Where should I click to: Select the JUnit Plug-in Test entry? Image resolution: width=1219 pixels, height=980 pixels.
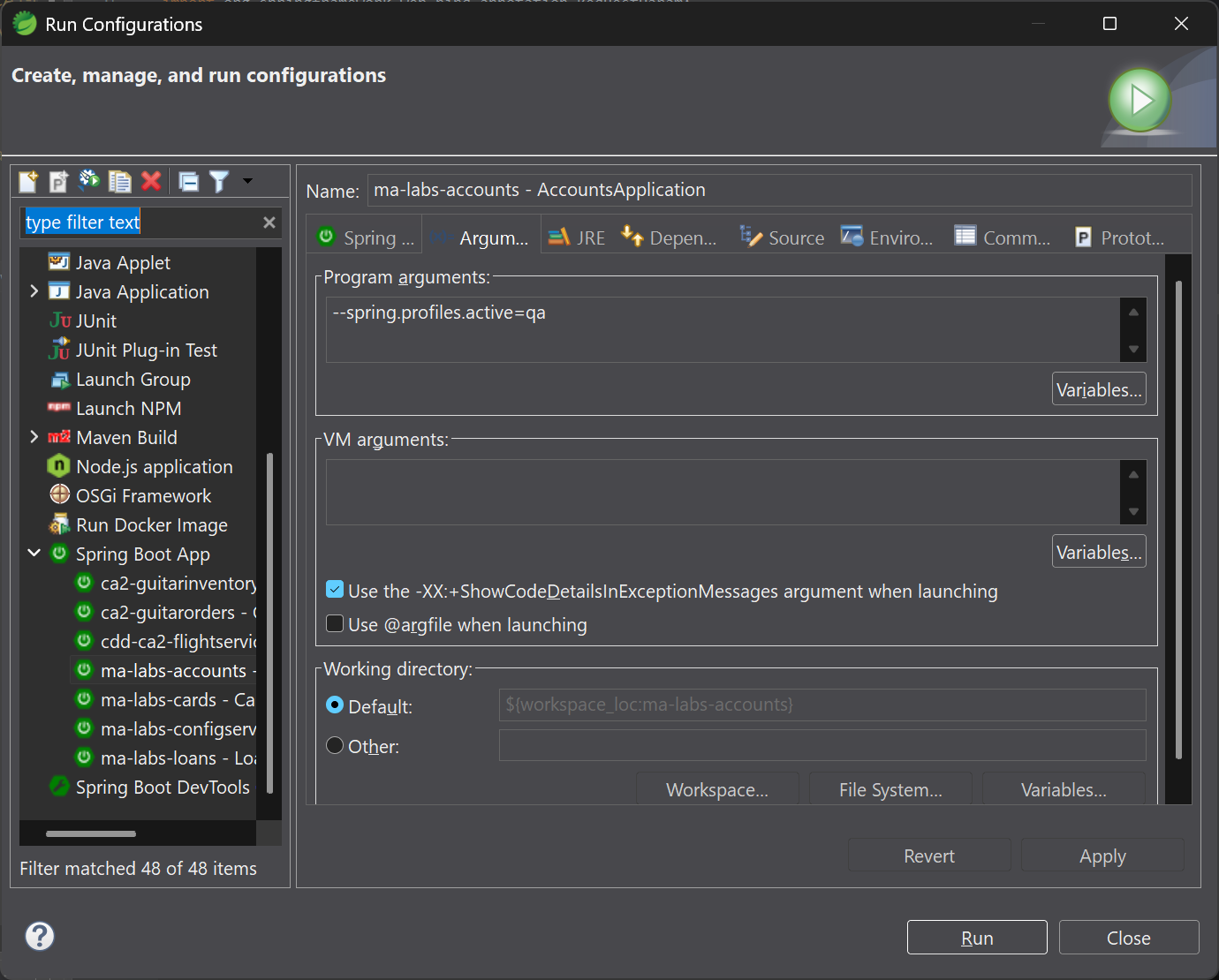(x=146, y=350)
